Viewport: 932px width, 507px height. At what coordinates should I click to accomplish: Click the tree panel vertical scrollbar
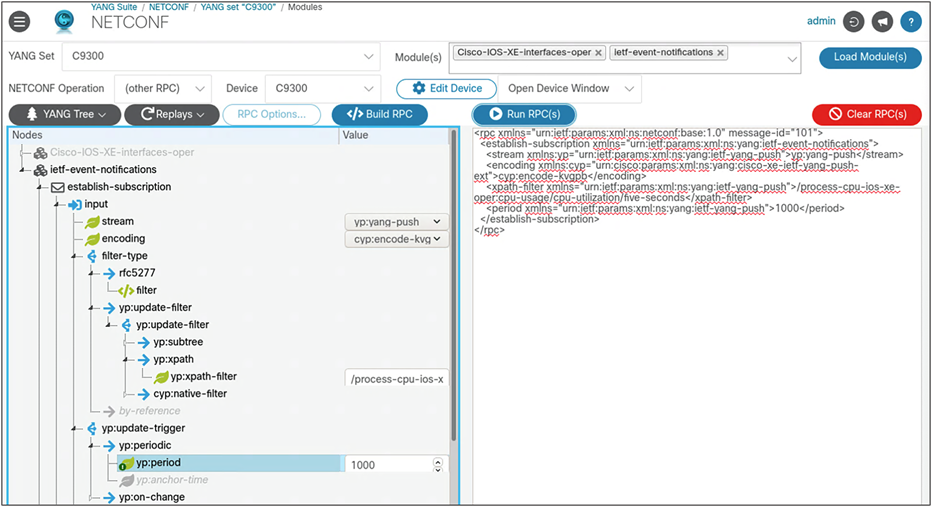click(x=454, y=285)
